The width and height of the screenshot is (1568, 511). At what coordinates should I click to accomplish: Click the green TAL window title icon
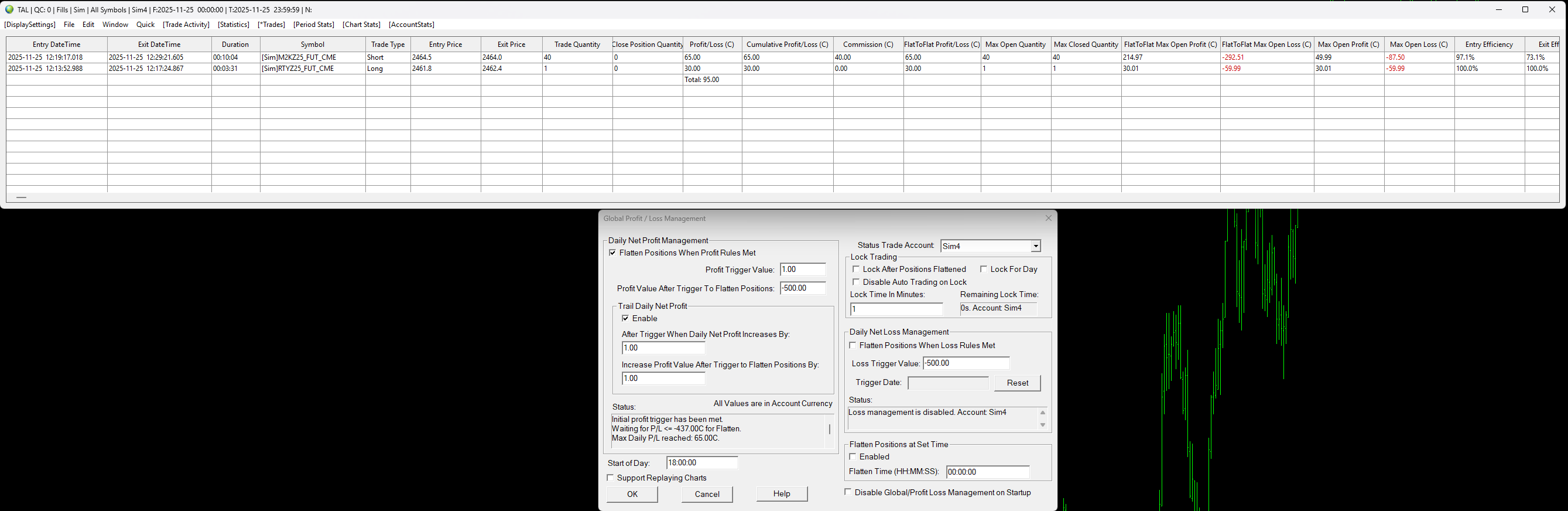tap(9, 10)
